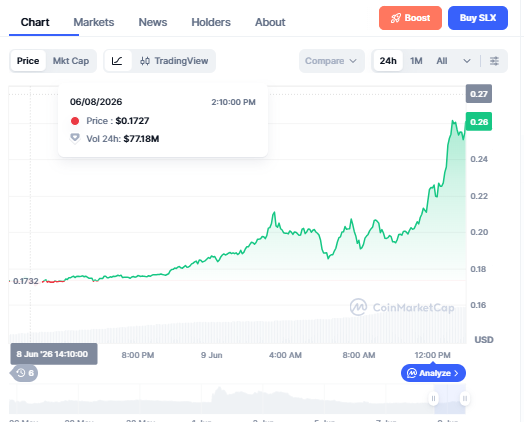Viewport: 524px width, 422px height.
Task: Toggle chart to Price view
Action: [28, 61]
